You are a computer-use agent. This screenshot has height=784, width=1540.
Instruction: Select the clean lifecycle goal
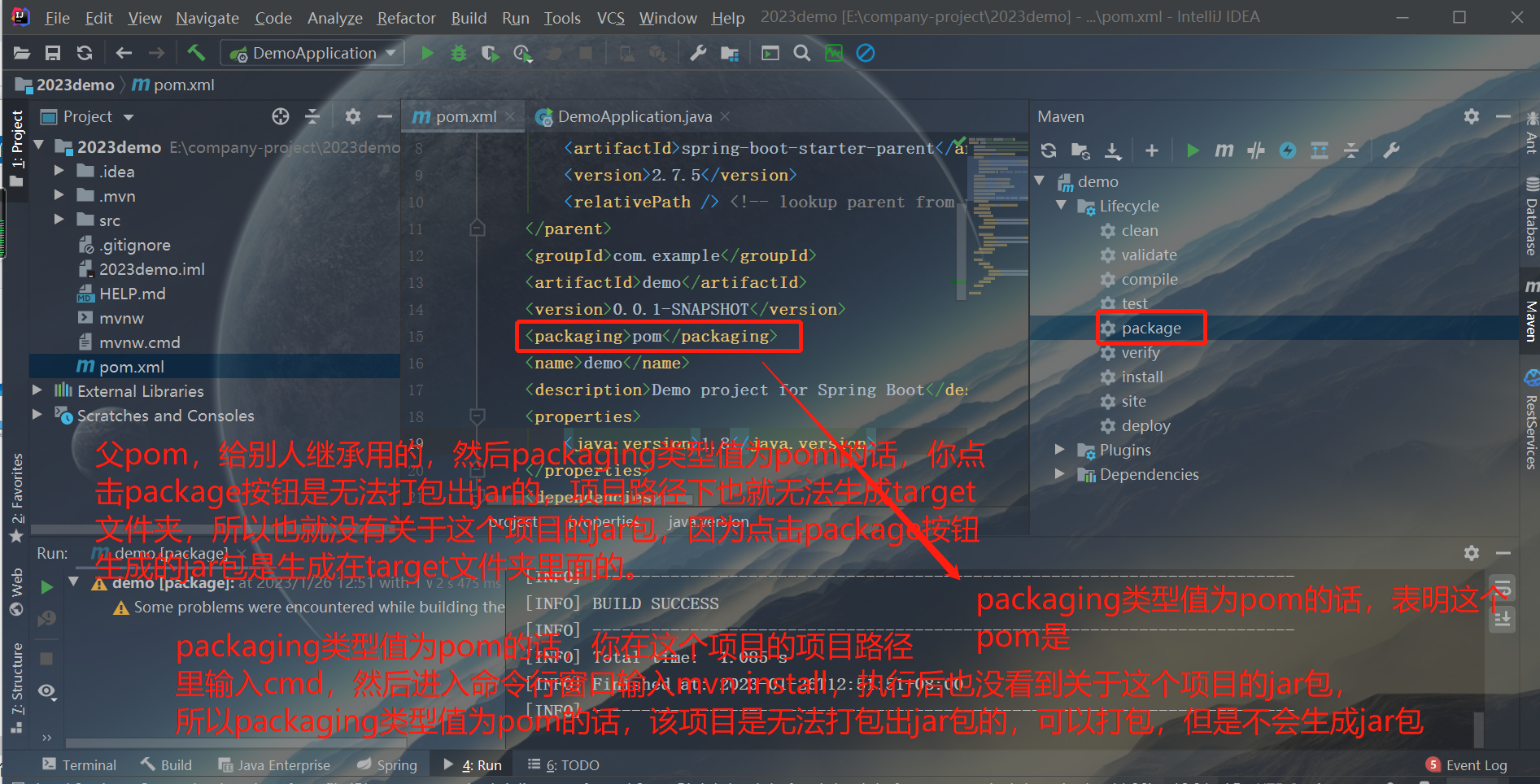point(1140,231)
